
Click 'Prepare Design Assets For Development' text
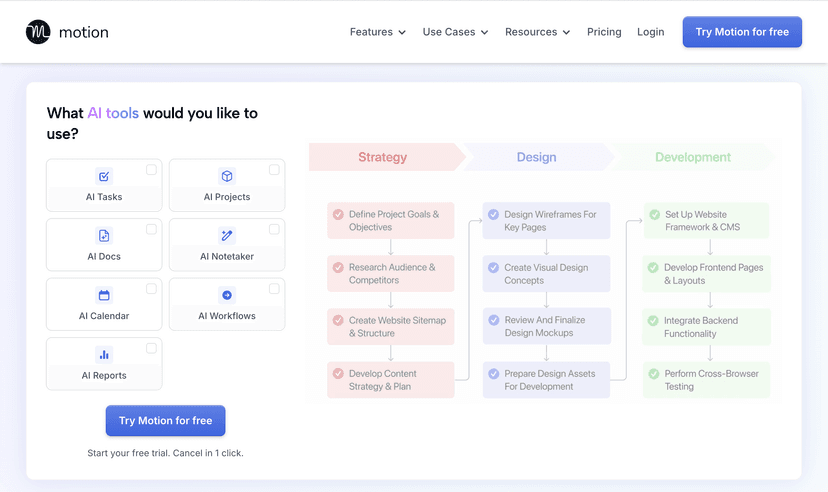550,380
